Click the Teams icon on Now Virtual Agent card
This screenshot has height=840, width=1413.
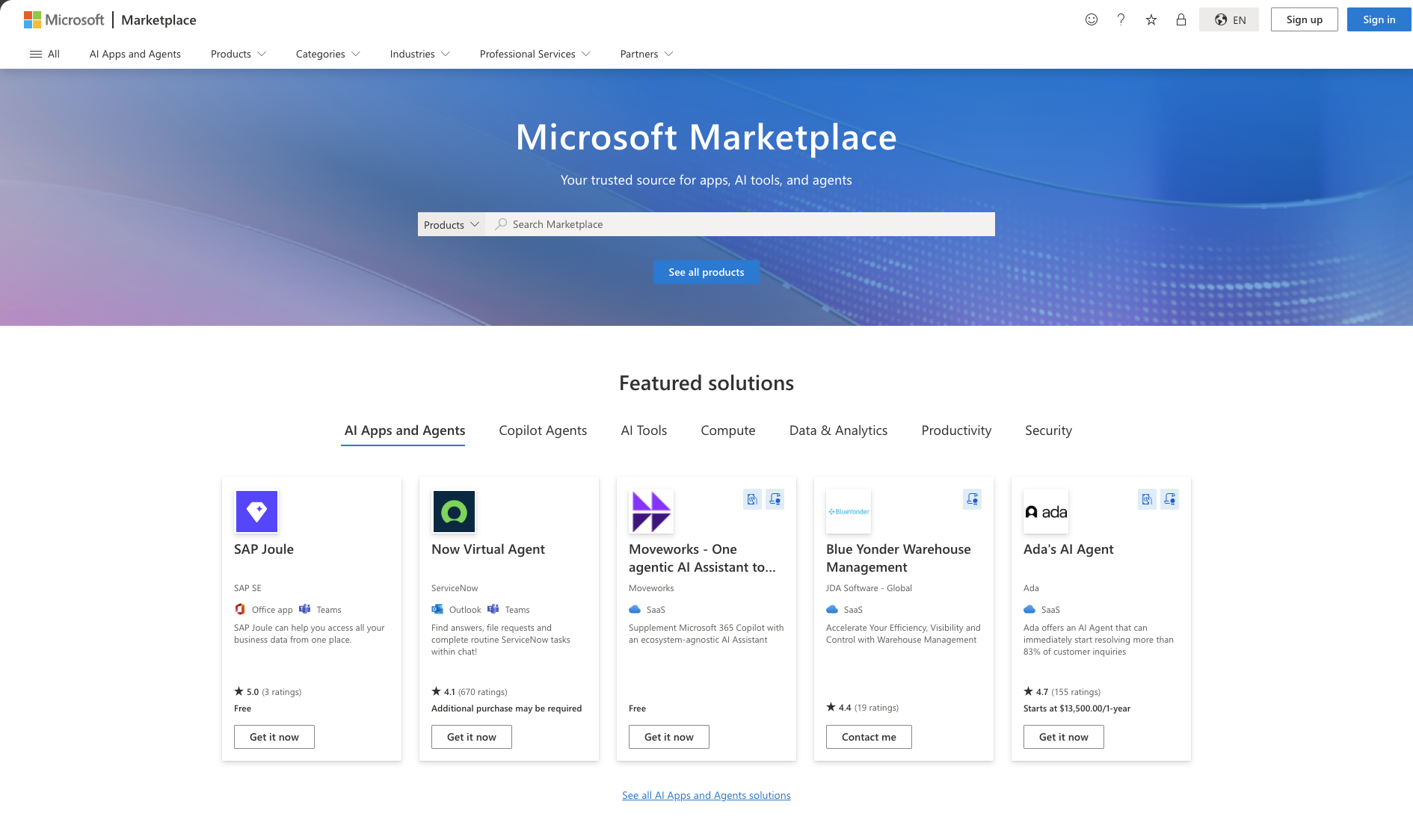tap(493, 609)
